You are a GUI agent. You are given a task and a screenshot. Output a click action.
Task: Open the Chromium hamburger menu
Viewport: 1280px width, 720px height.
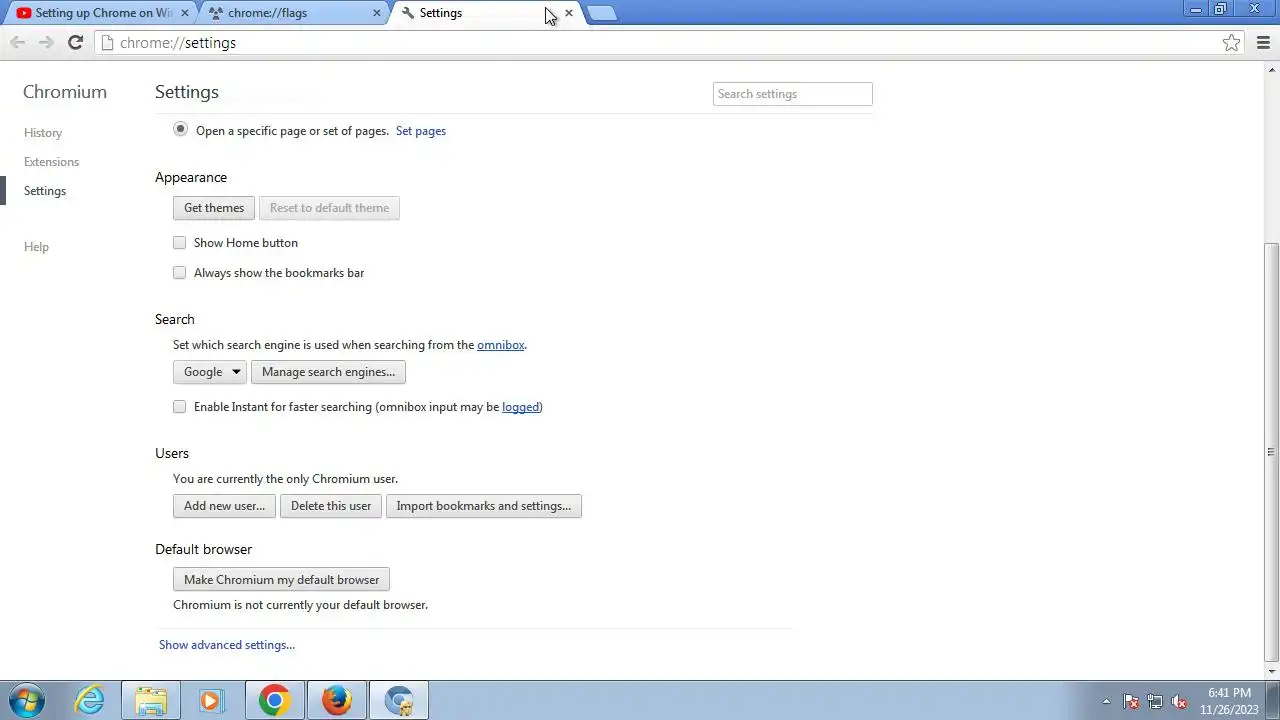(1263, 42)
